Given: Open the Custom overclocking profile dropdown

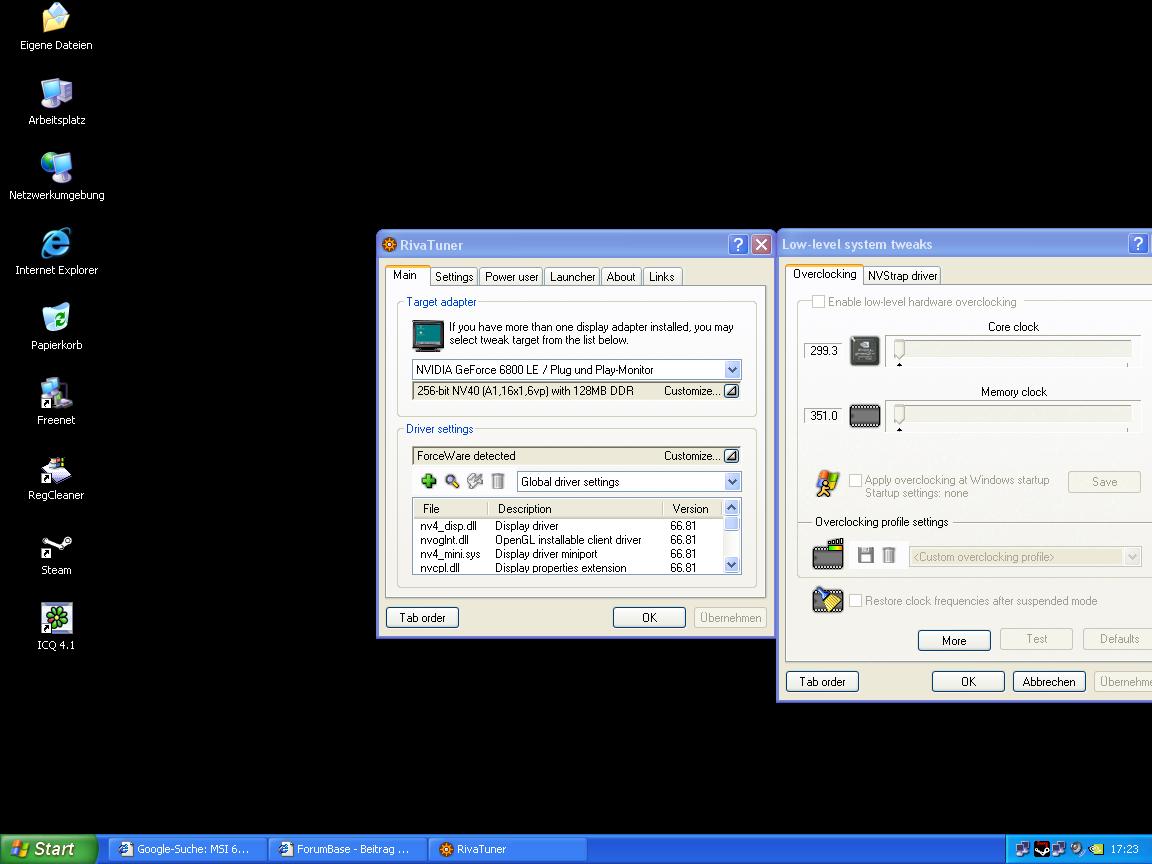Looking at the screenshot, I should (x=1132, y=556).
